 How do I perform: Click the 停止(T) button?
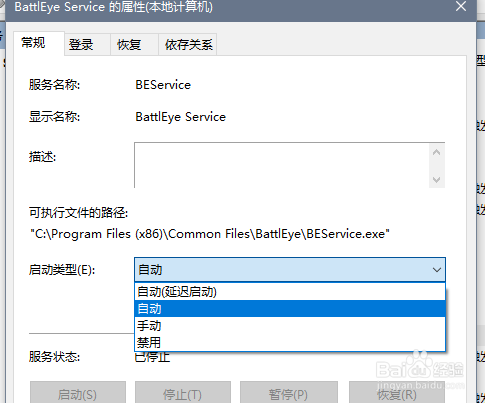(x=183, y=394)
